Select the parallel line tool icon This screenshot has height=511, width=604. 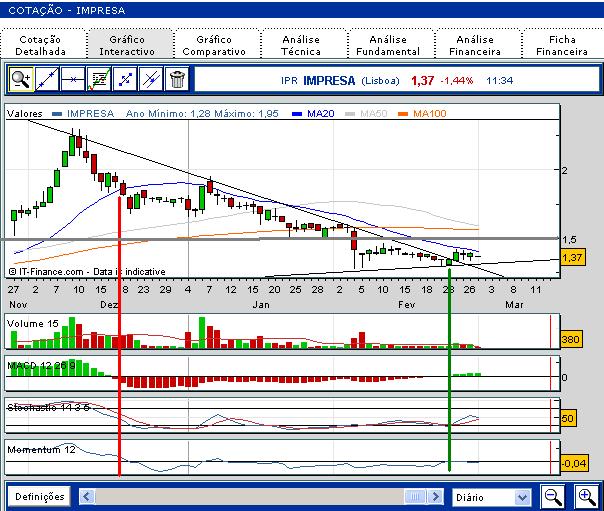[x=151, y=79]
